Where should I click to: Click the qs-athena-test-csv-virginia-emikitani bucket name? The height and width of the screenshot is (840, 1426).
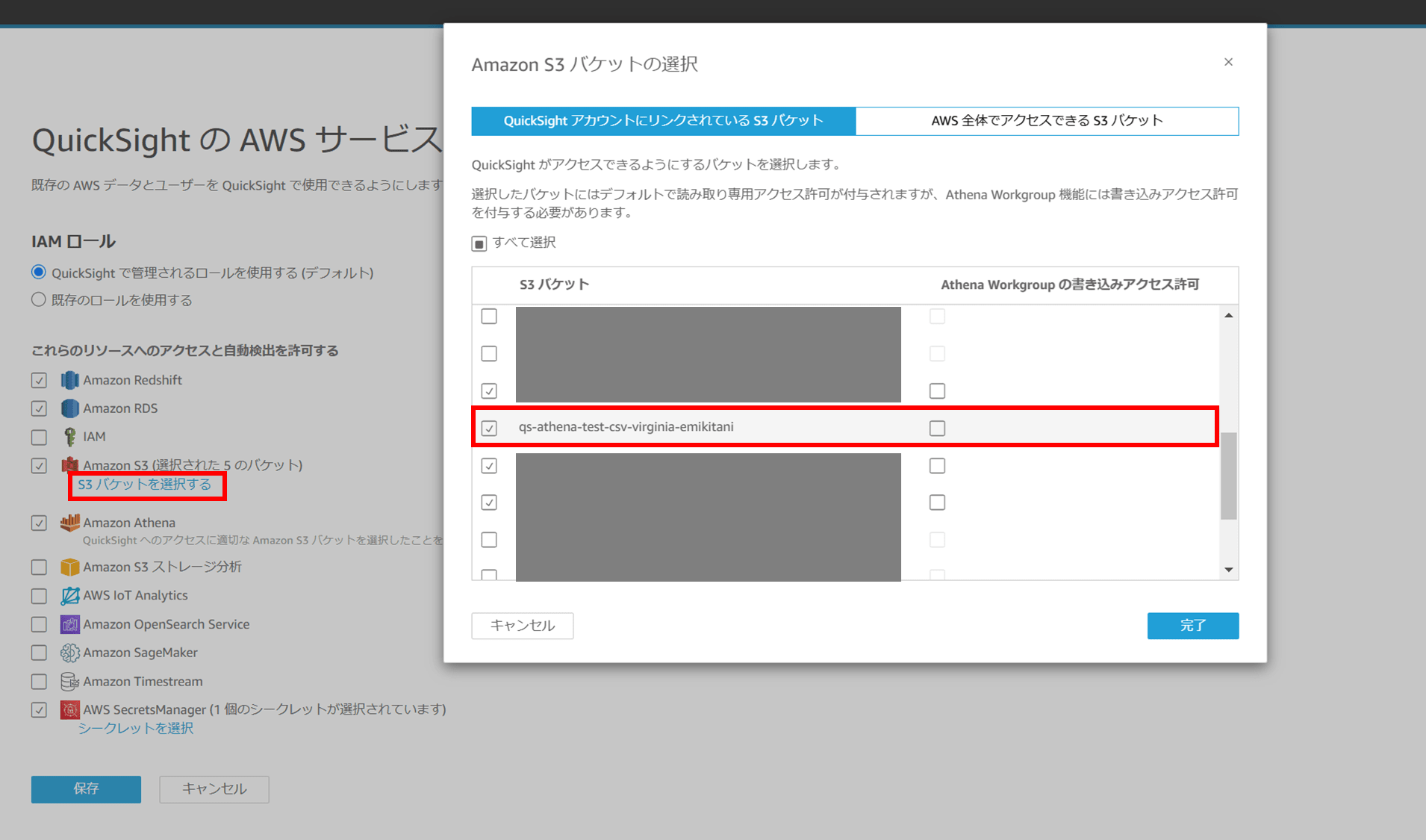(626, 427)
